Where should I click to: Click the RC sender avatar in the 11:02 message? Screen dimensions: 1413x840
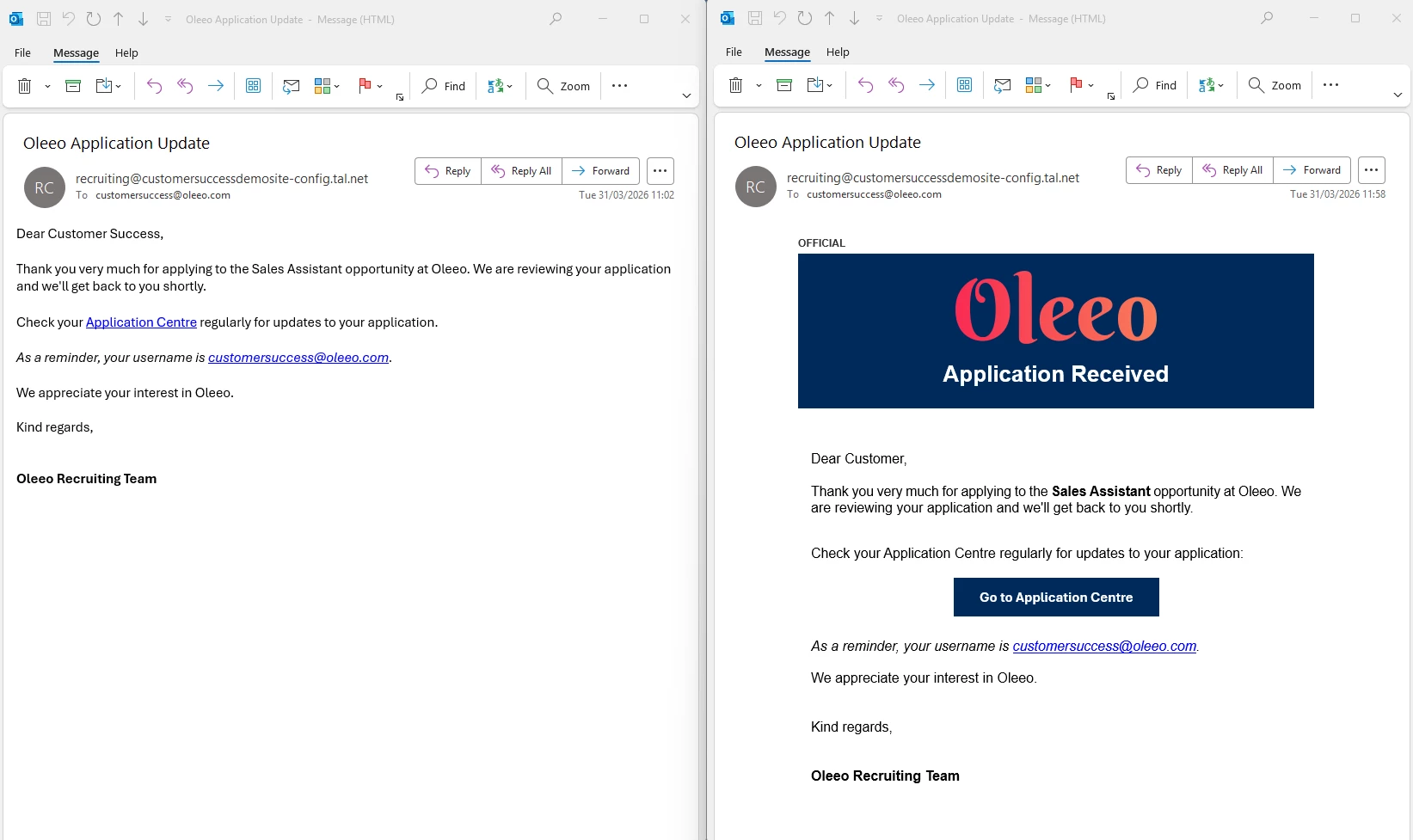(45, 187)
